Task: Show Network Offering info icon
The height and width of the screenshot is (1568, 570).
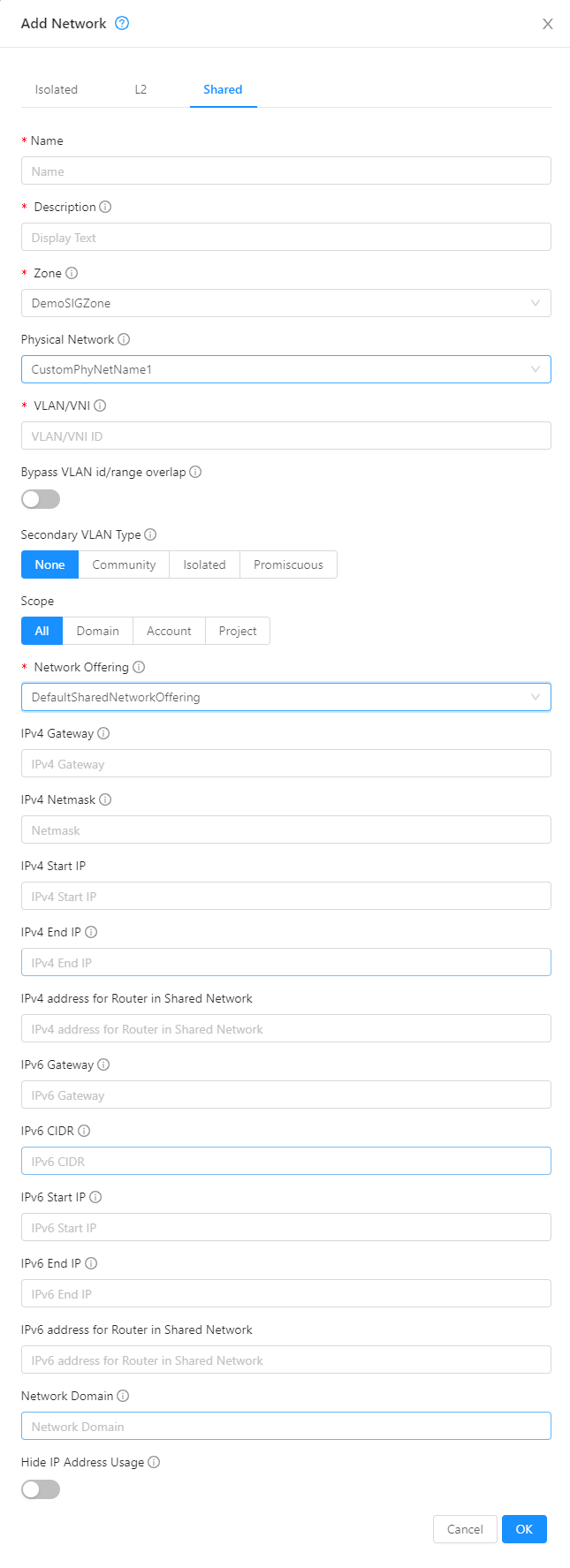Action: [139, 667]
